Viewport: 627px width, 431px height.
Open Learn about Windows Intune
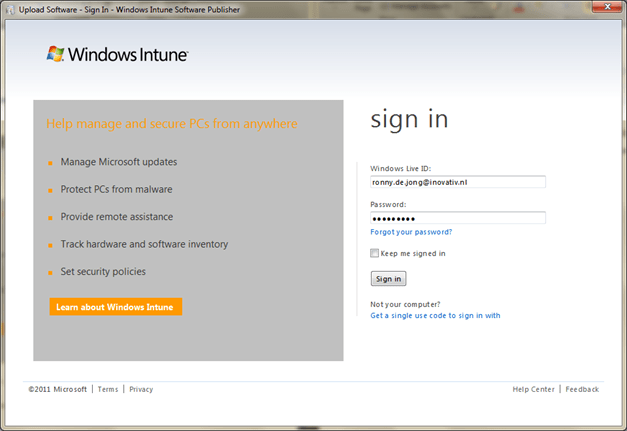[115, 306]
